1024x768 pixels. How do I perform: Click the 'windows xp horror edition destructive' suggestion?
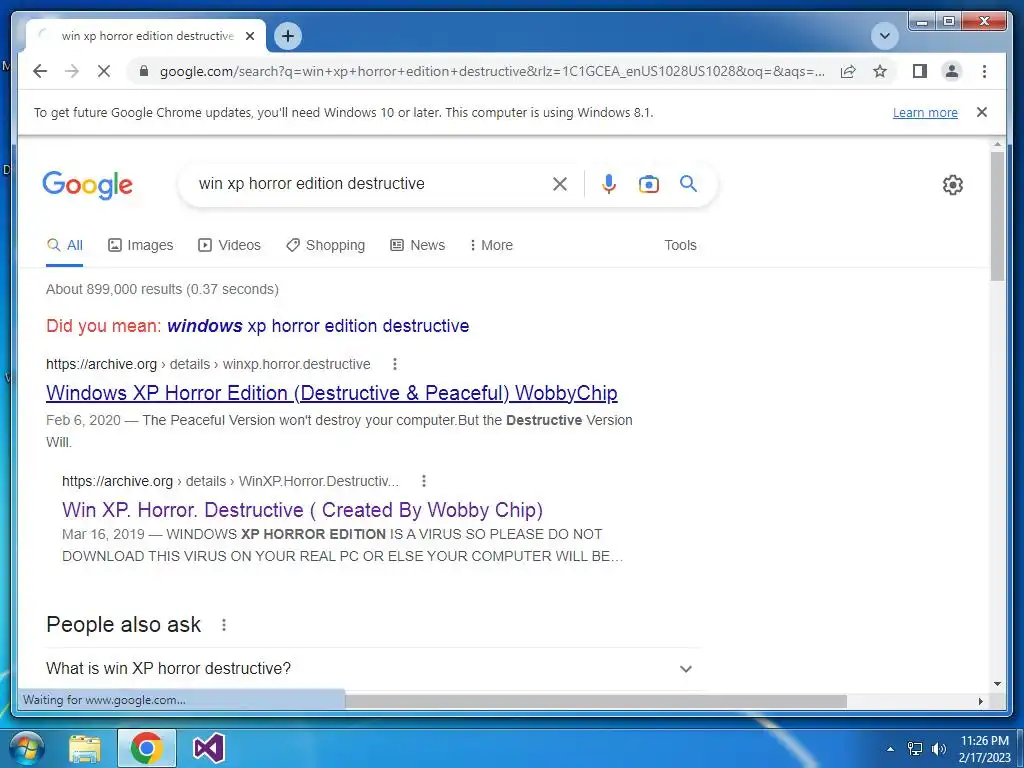point(318,326)
